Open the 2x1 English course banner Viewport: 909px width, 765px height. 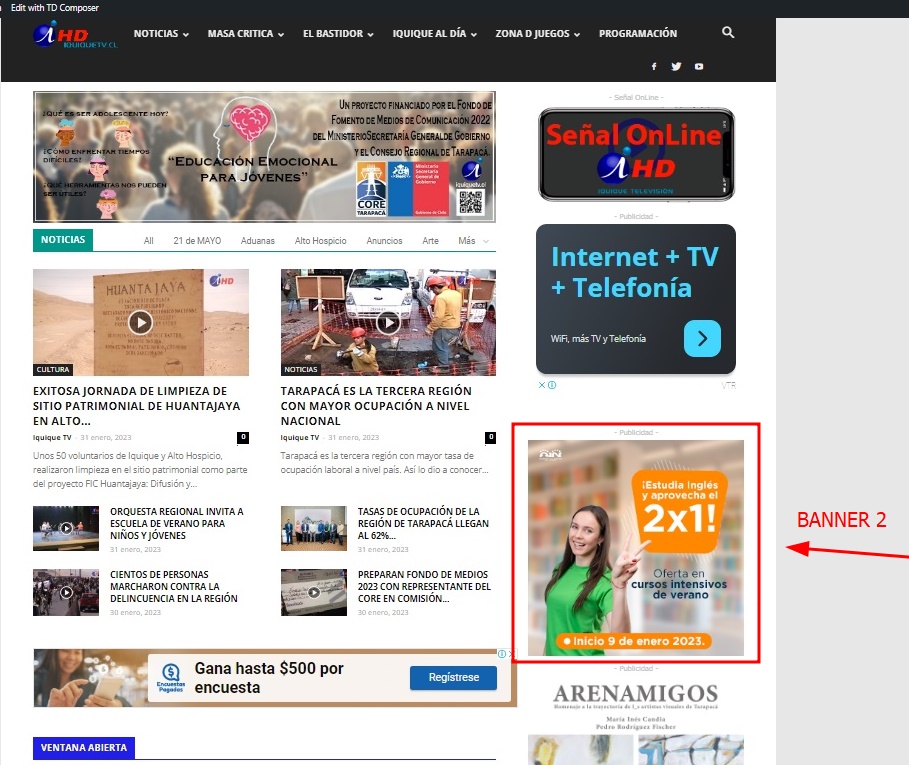[635, 548]
